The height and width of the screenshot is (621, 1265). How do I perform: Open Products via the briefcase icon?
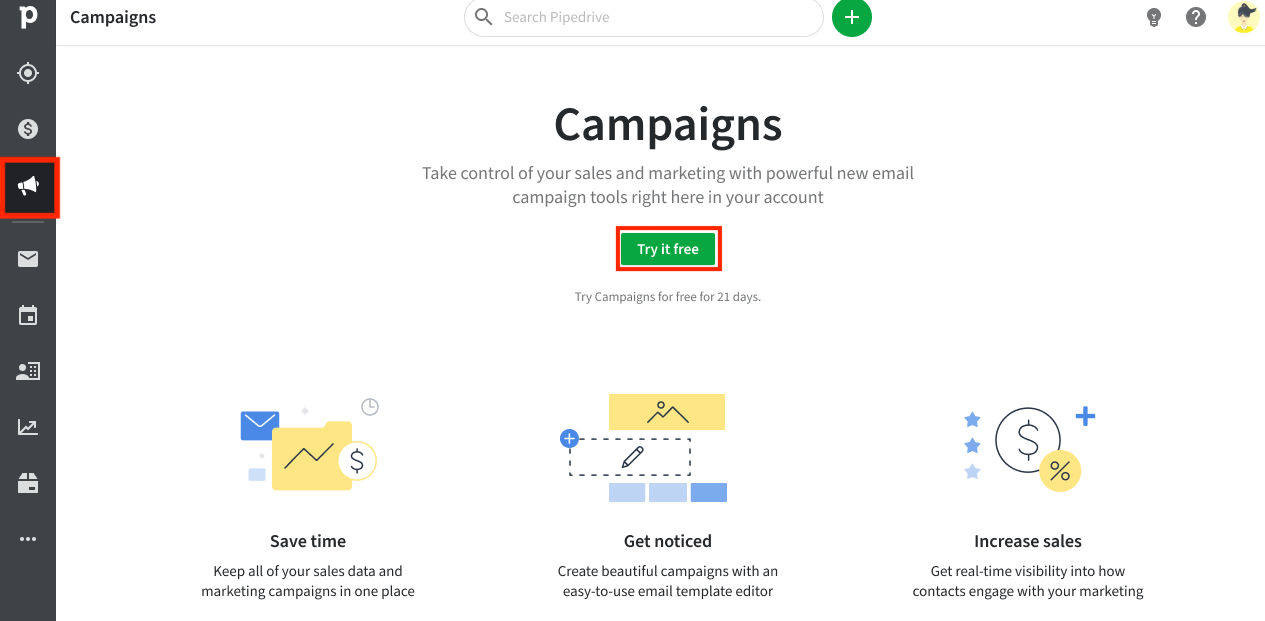[28, 482]
